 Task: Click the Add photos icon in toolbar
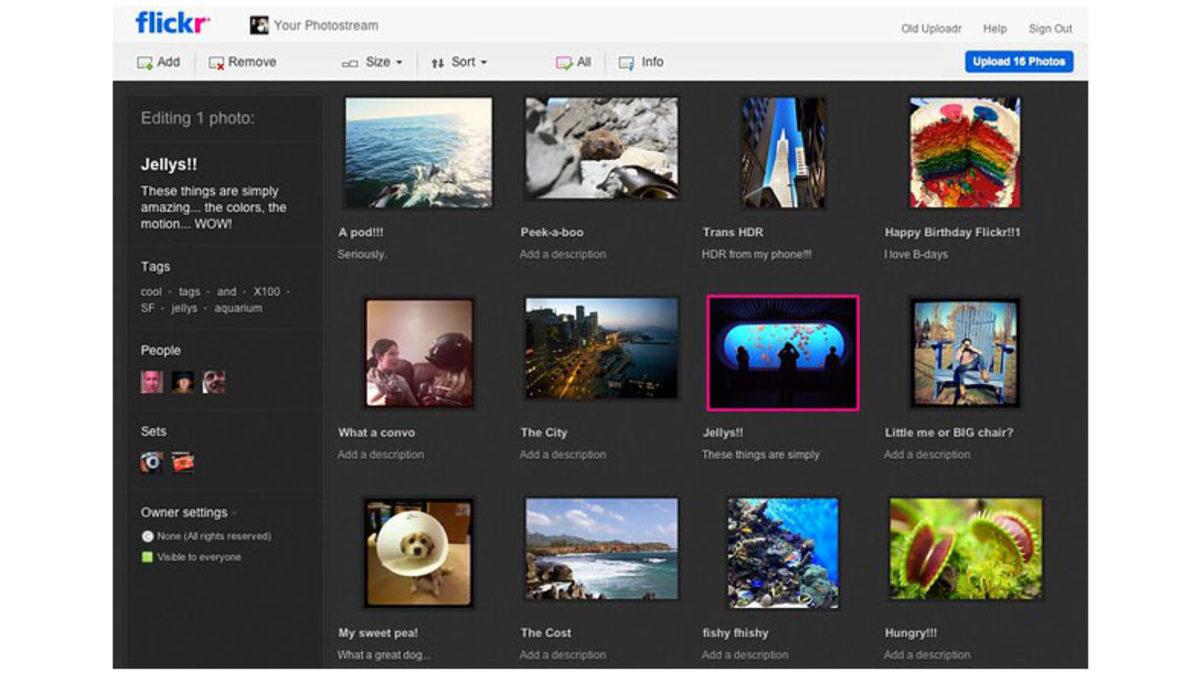click(x=145, y=62)
